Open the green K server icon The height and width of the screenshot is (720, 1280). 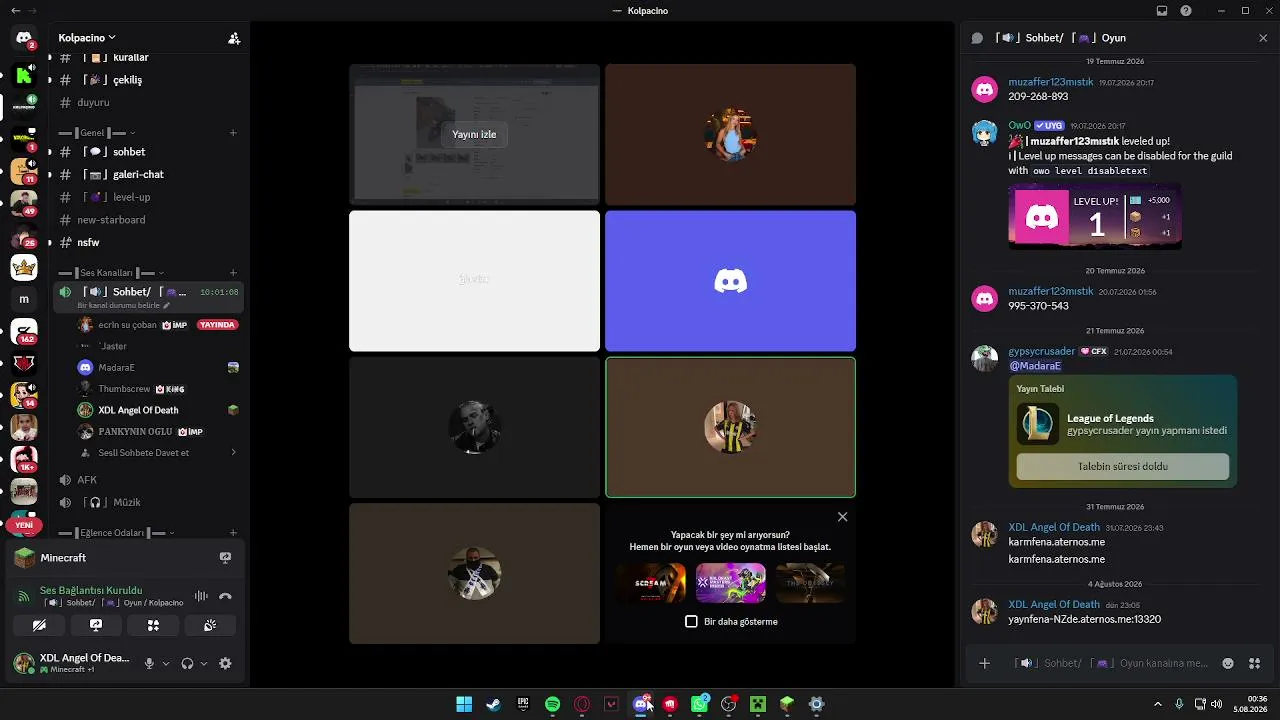tap(24, 75)
